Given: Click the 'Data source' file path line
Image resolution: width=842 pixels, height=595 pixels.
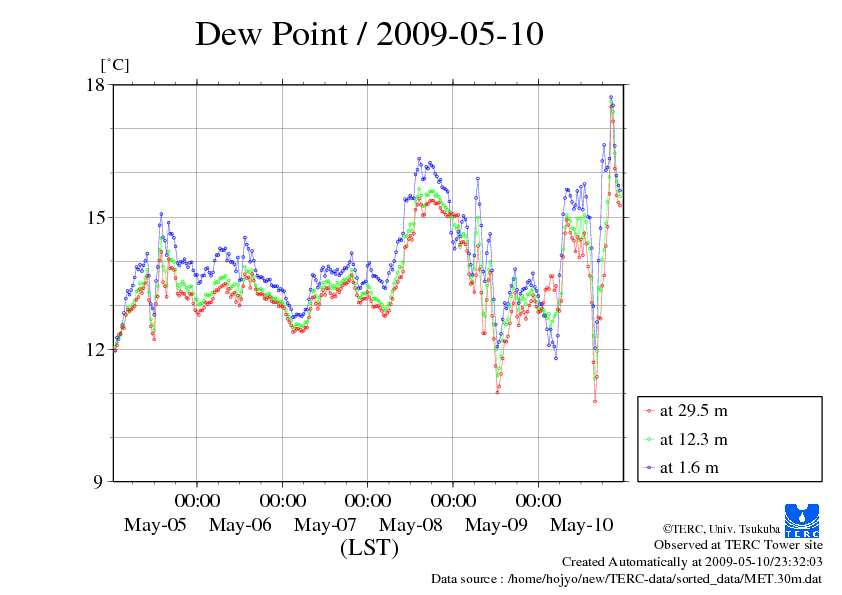Looking at the screenshot, I should pos(627,579).
